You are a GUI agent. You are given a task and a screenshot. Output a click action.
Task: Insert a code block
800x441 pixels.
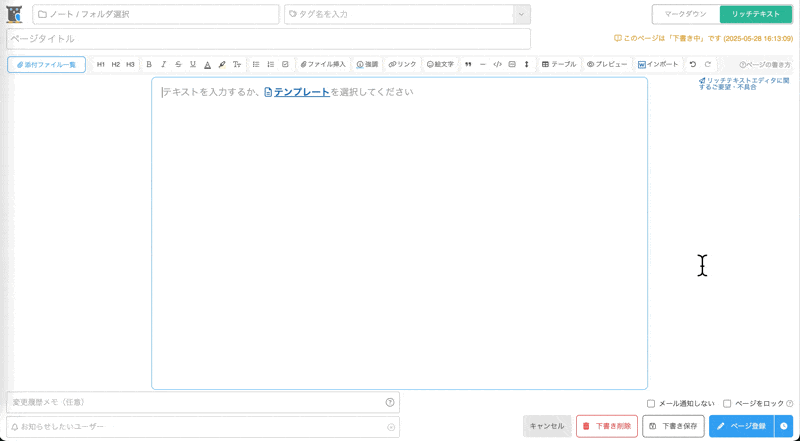coord(497,64)
